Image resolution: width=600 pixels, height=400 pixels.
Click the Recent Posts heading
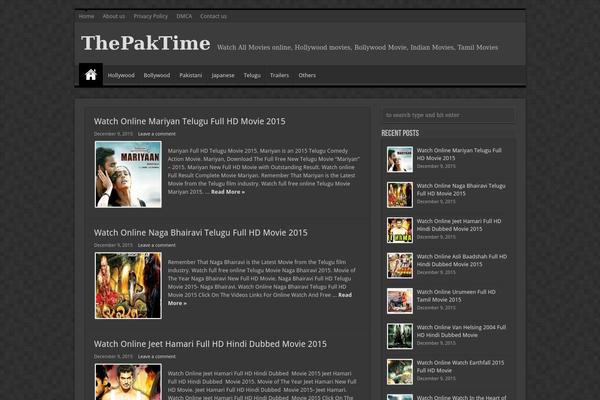tap(400, 133)
